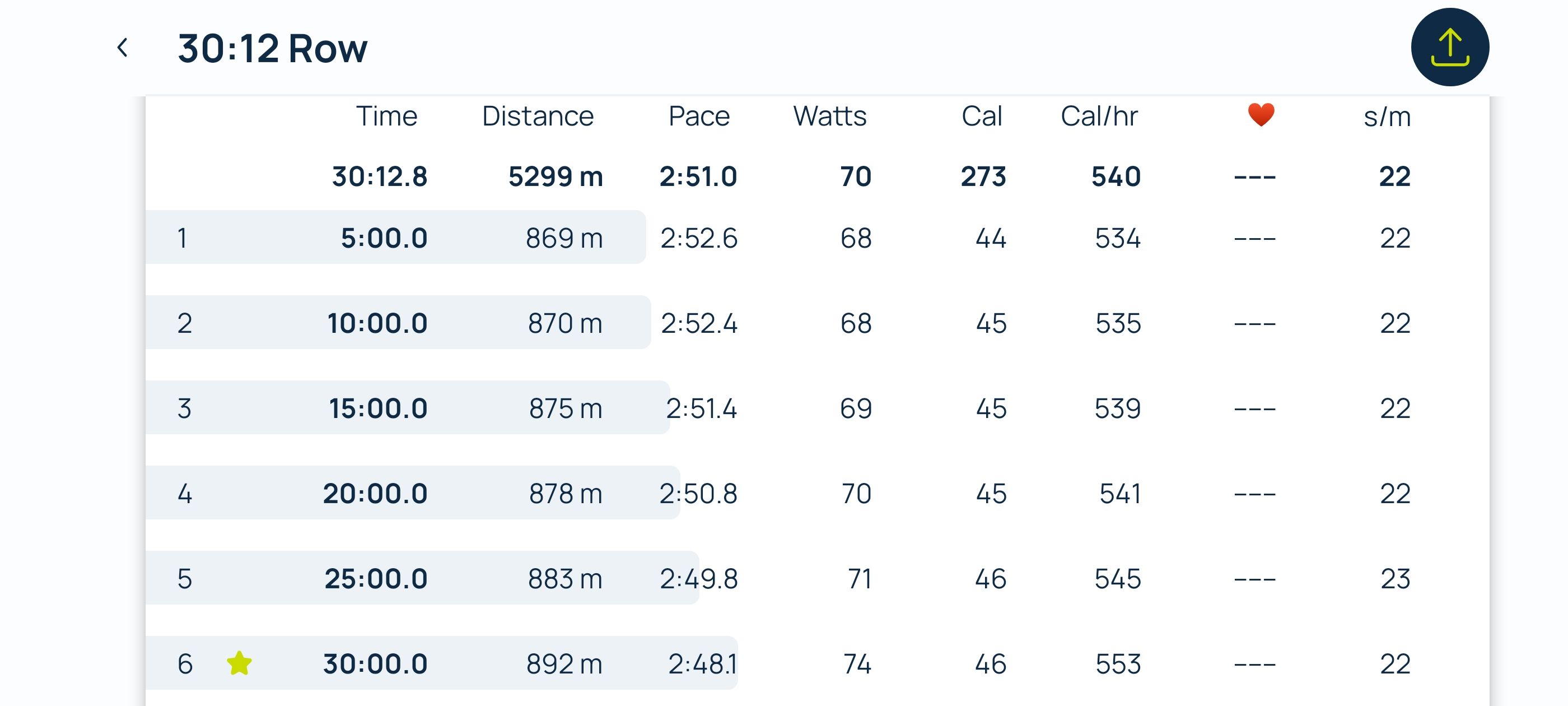Tap the Watts column header
This screenshot has height=706, width=1568.
(x=830, y=116)
